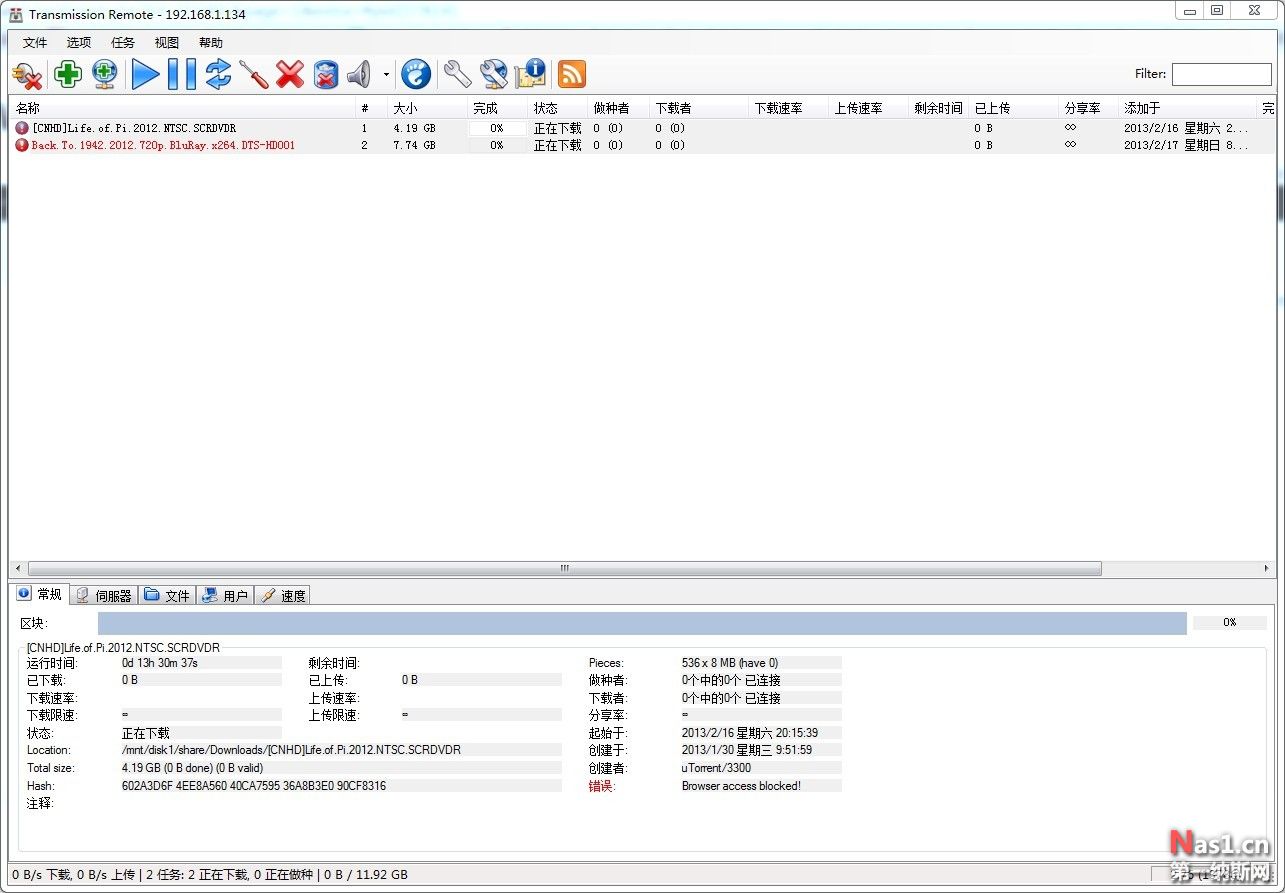
Task: Sort list by 分享率 column header
Action: click(x=1089, y=108)
